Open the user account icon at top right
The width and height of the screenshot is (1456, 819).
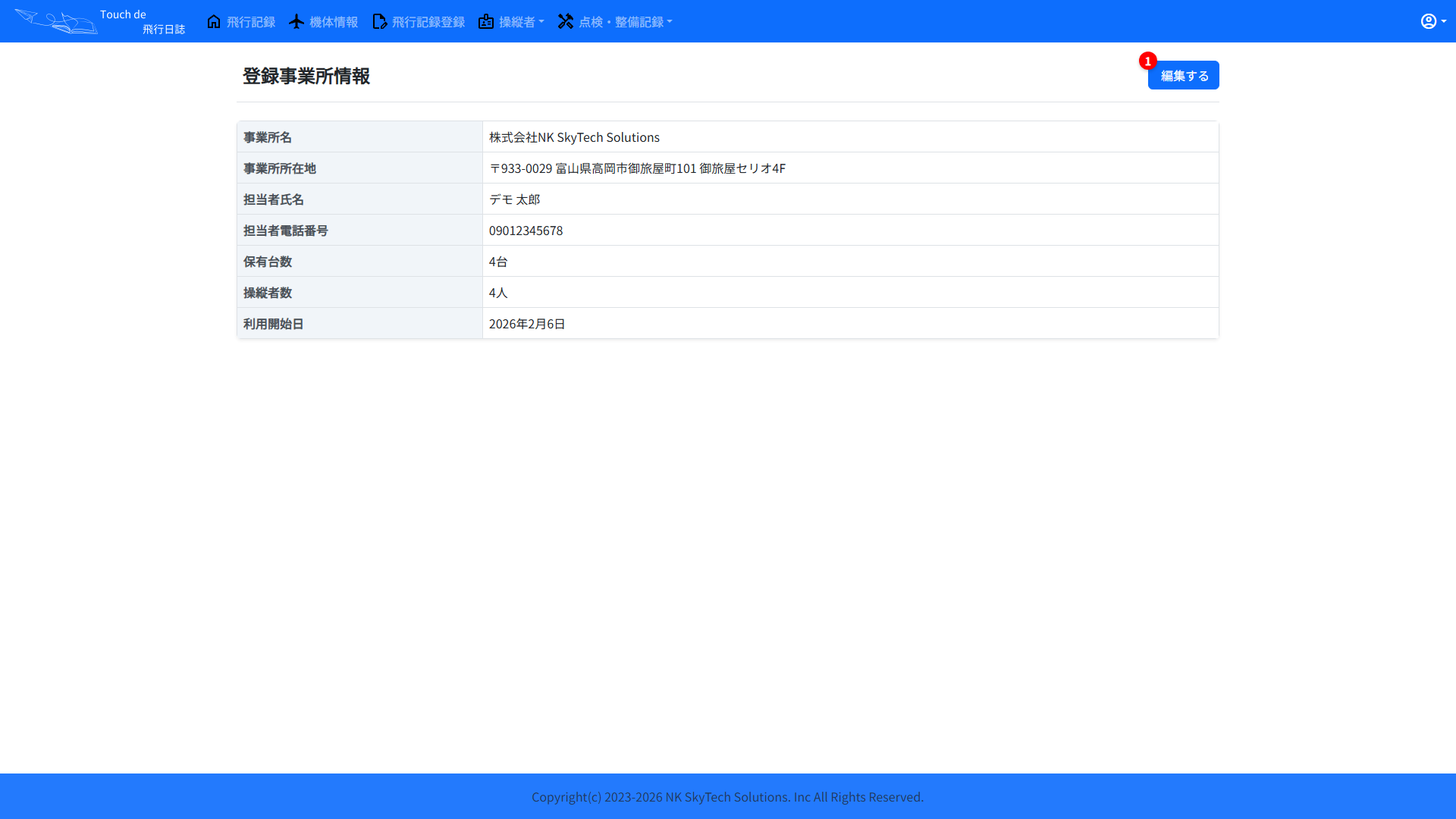[1429, 20]
